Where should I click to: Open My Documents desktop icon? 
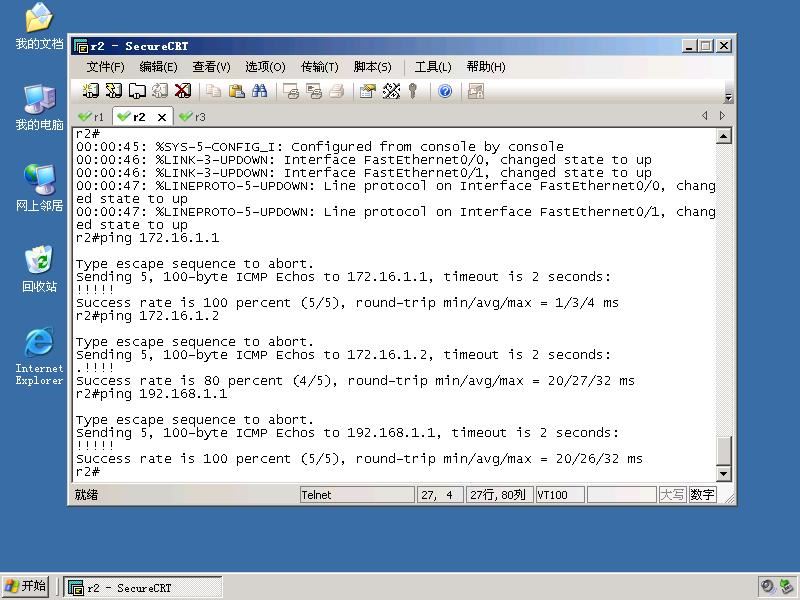point(39,26)
